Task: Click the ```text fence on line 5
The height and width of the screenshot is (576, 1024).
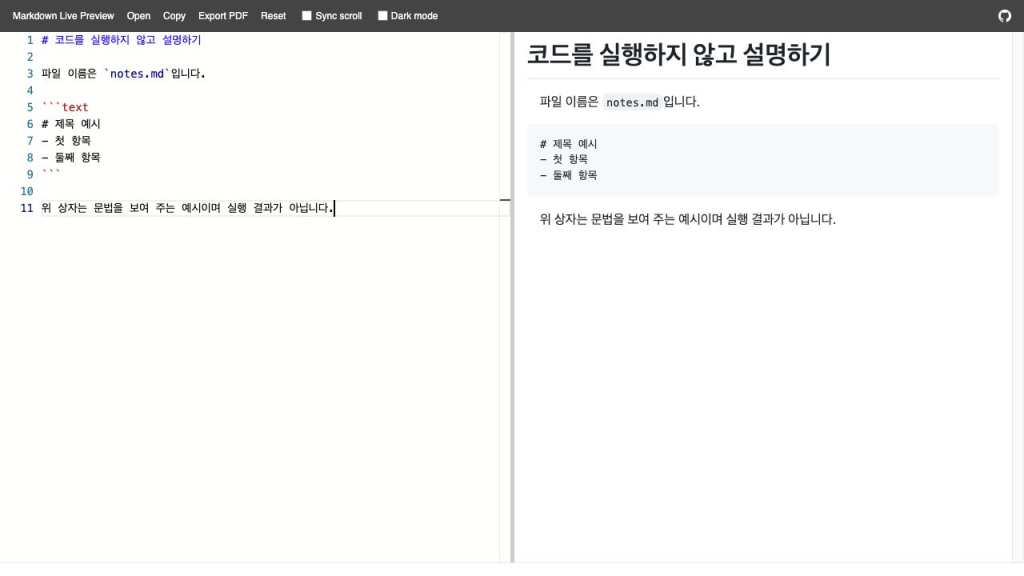Action: click(x=65, y=107)
